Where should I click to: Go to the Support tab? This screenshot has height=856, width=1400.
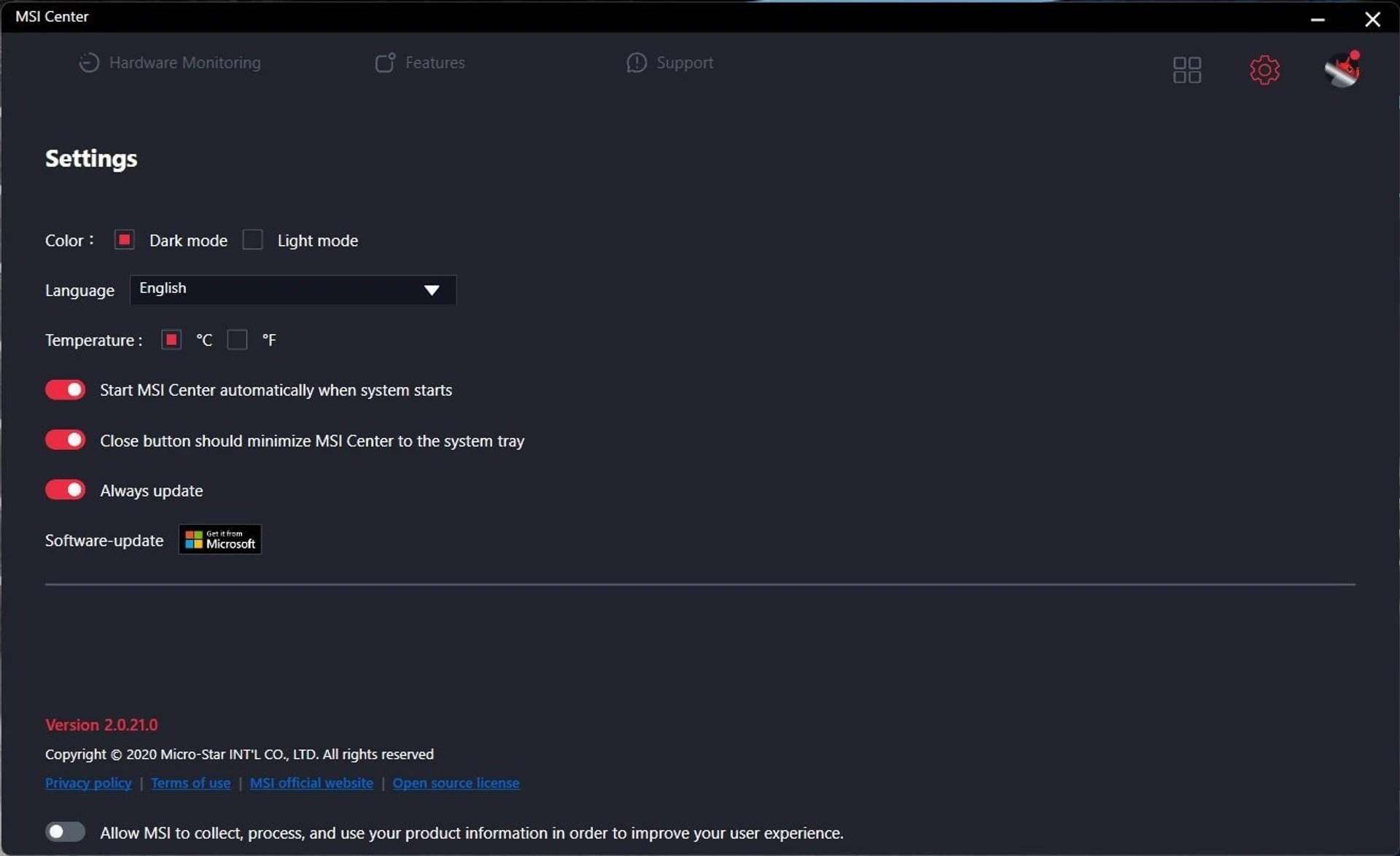(x=669, y=63)
